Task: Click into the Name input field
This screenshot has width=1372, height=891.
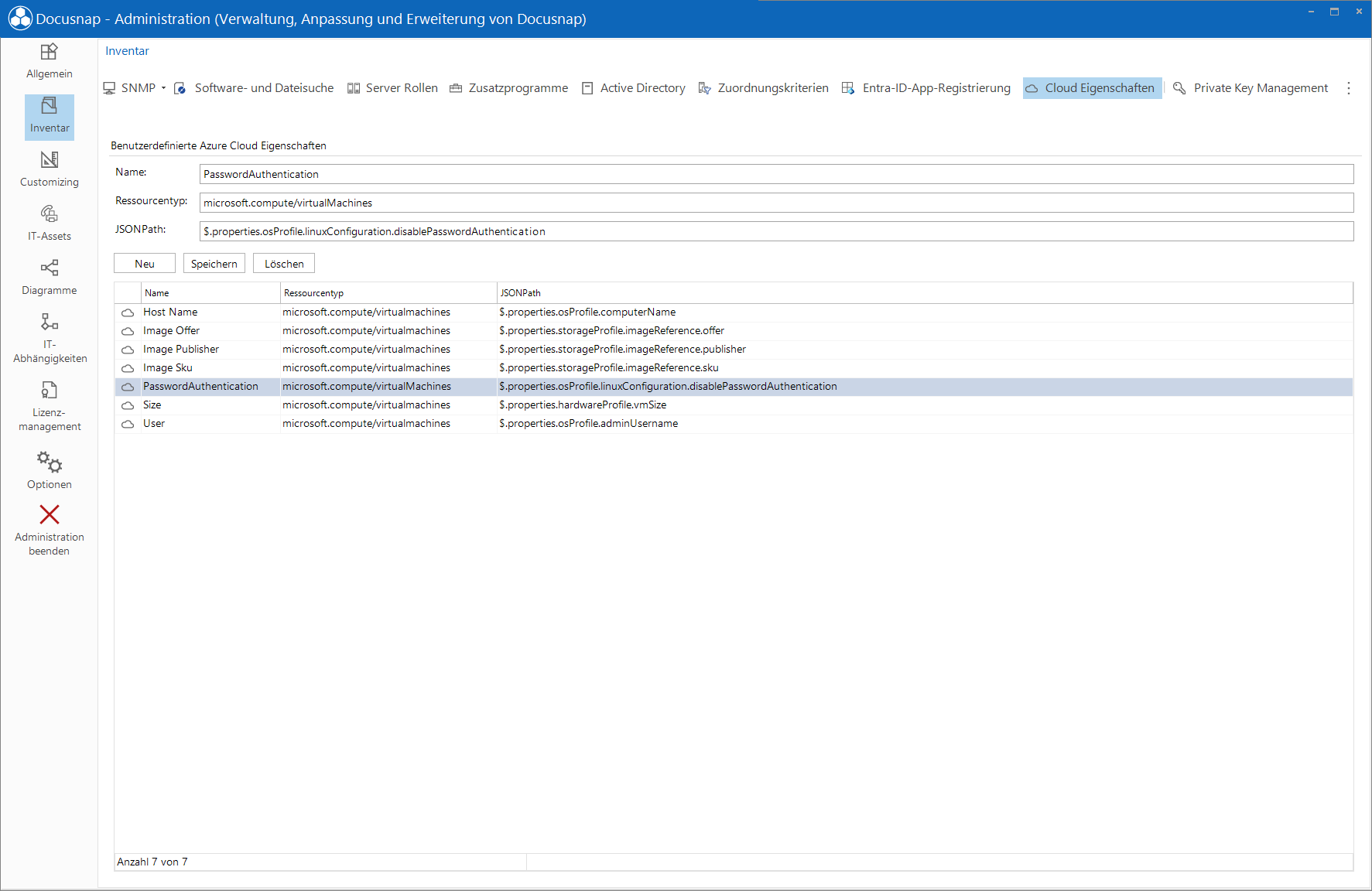Action: 776,174
